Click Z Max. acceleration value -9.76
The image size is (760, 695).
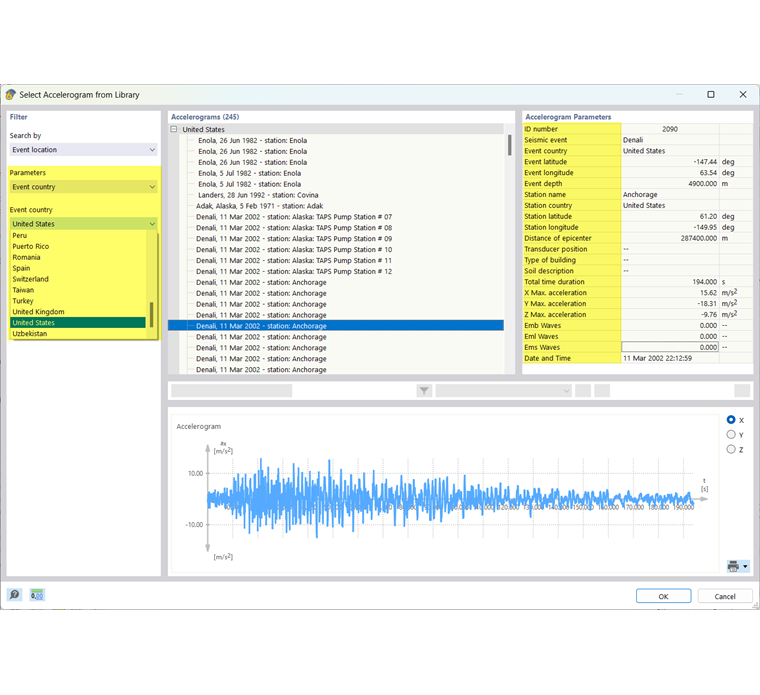coord(709,315)
